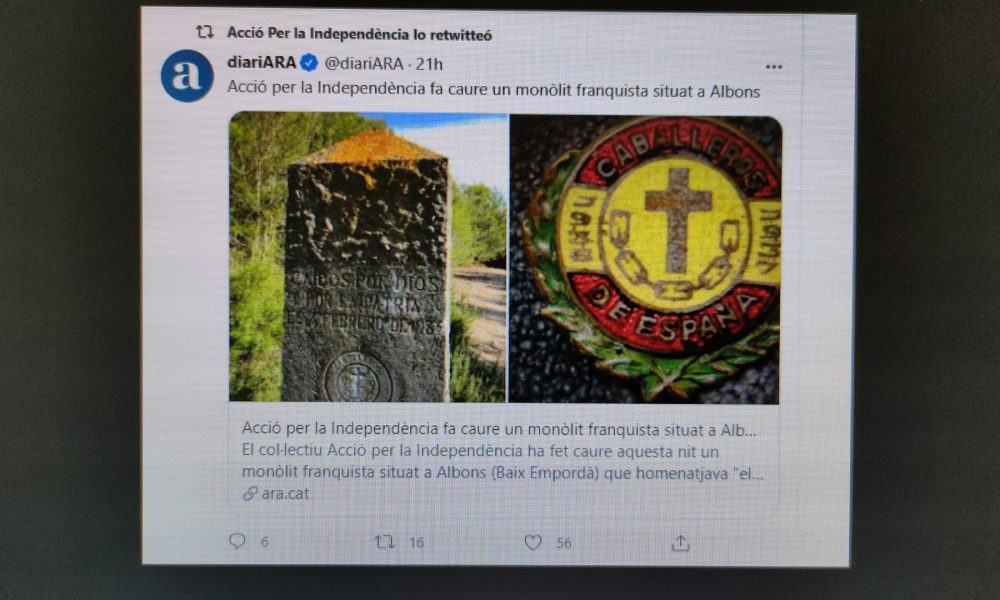Open the three-dot more options menu
Viewport: 1000px width, 600px height.
[774, 66]
